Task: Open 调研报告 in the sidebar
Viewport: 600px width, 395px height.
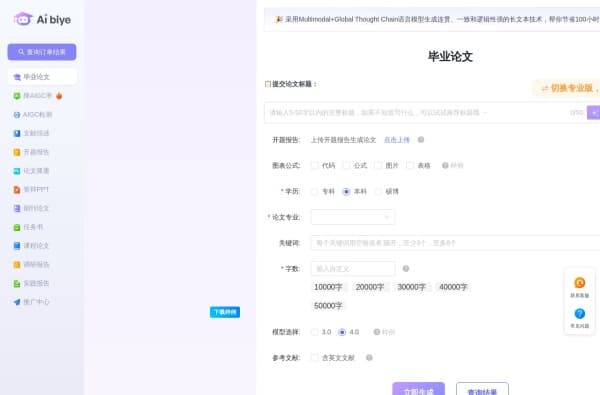Action: coord(37,264)
